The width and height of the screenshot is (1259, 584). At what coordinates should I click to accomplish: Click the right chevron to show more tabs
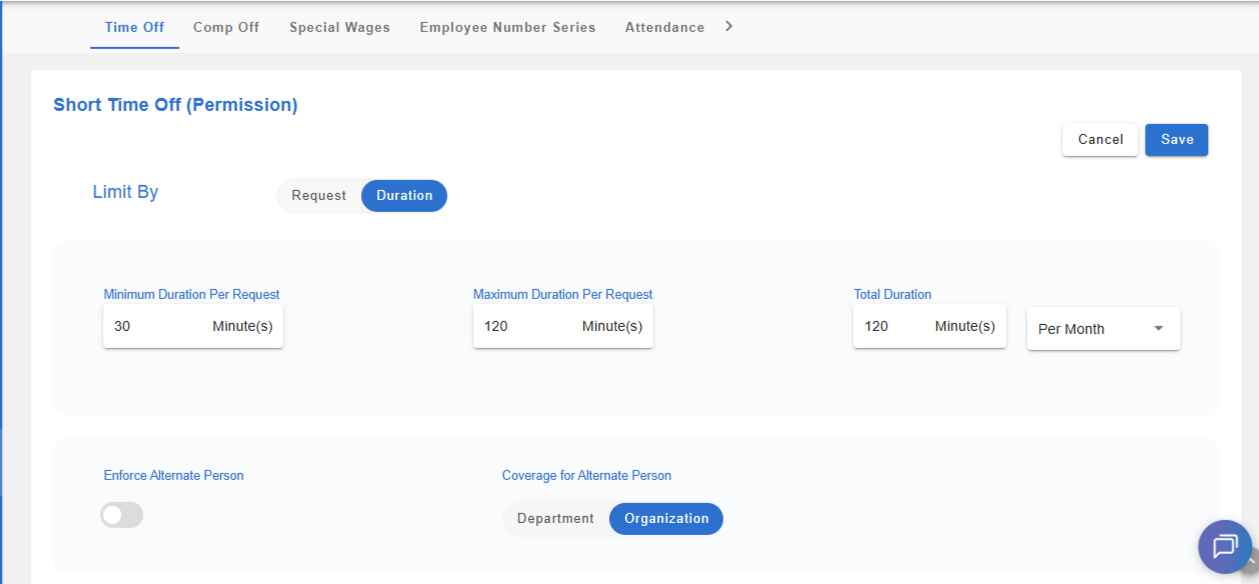[729, 26]
